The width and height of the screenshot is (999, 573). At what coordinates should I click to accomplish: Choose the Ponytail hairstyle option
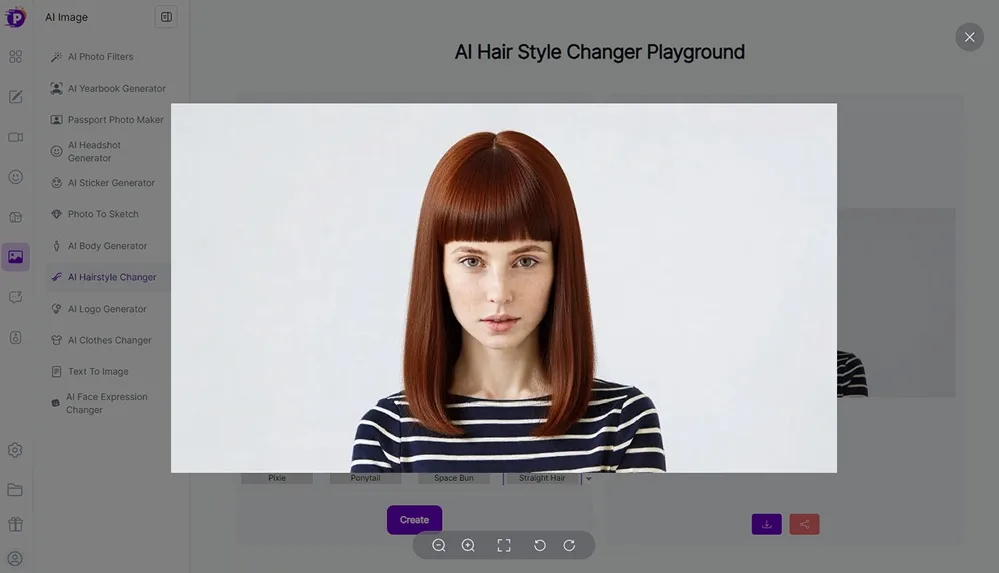coord(365,479)
